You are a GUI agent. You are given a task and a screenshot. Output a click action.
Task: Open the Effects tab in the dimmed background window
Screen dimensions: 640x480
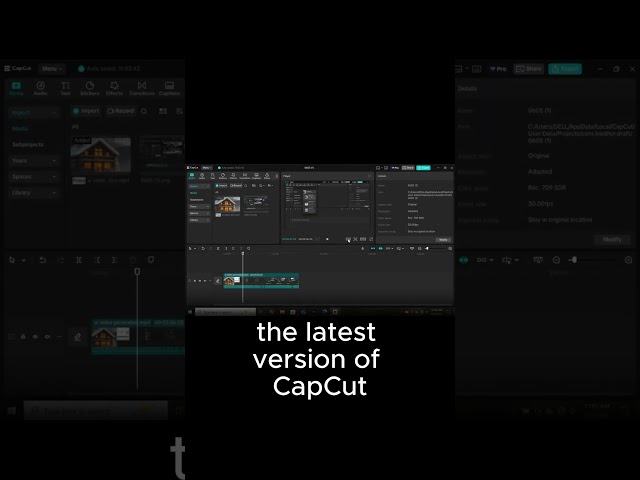(114, 88)
